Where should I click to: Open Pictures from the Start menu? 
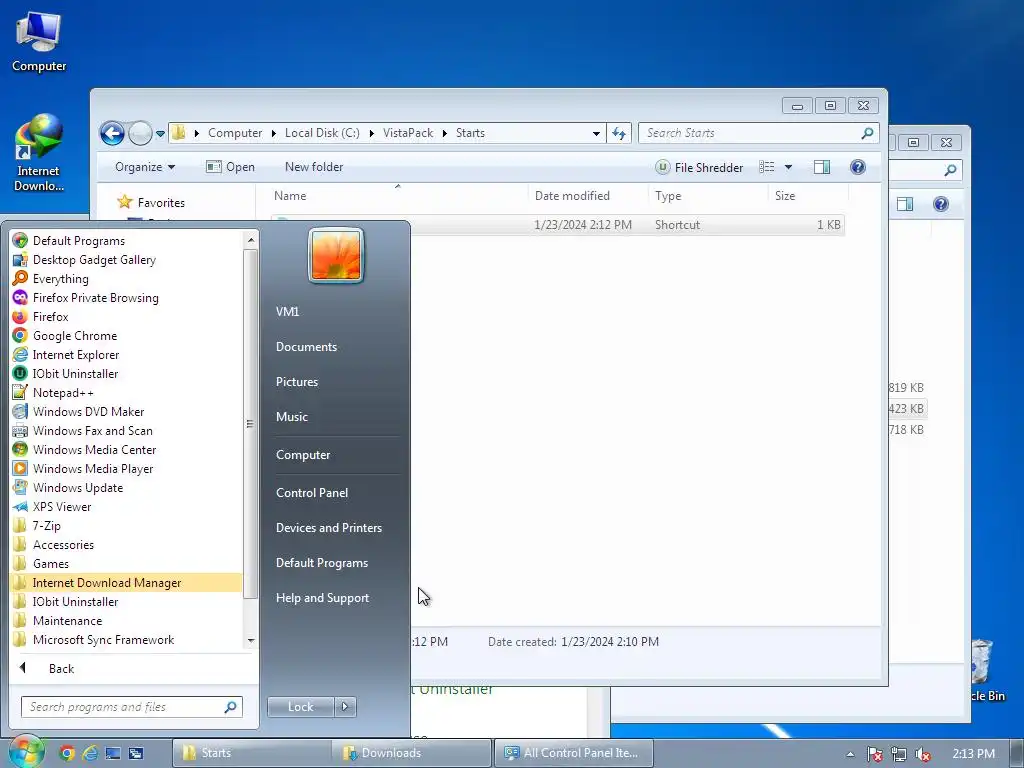pos(296,381)
